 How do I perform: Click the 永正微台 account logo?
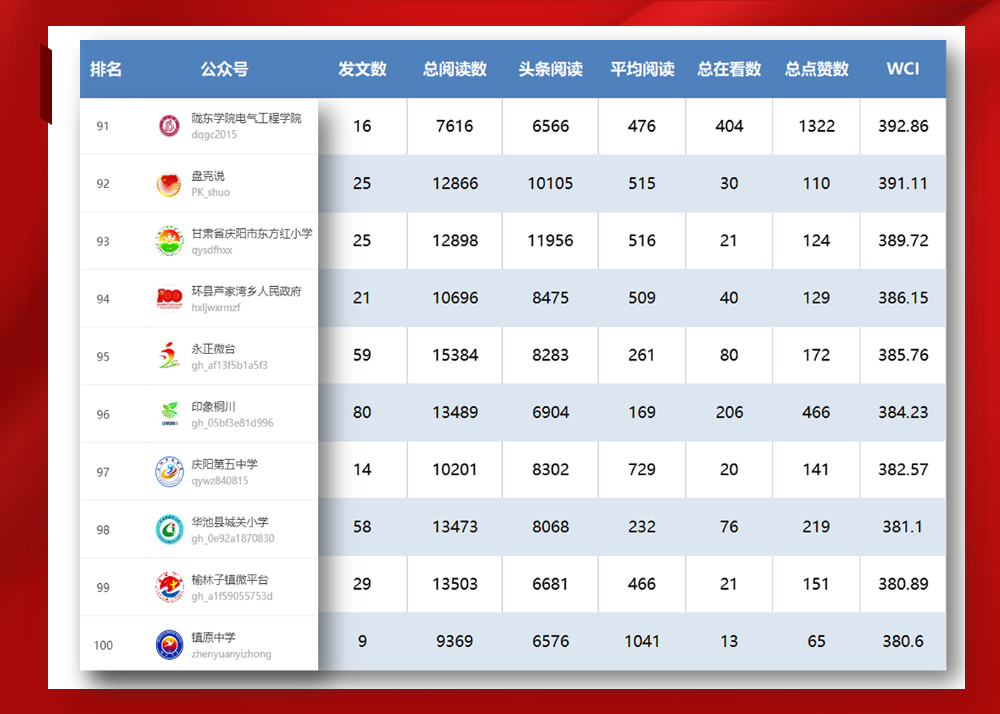click(169, 356)
